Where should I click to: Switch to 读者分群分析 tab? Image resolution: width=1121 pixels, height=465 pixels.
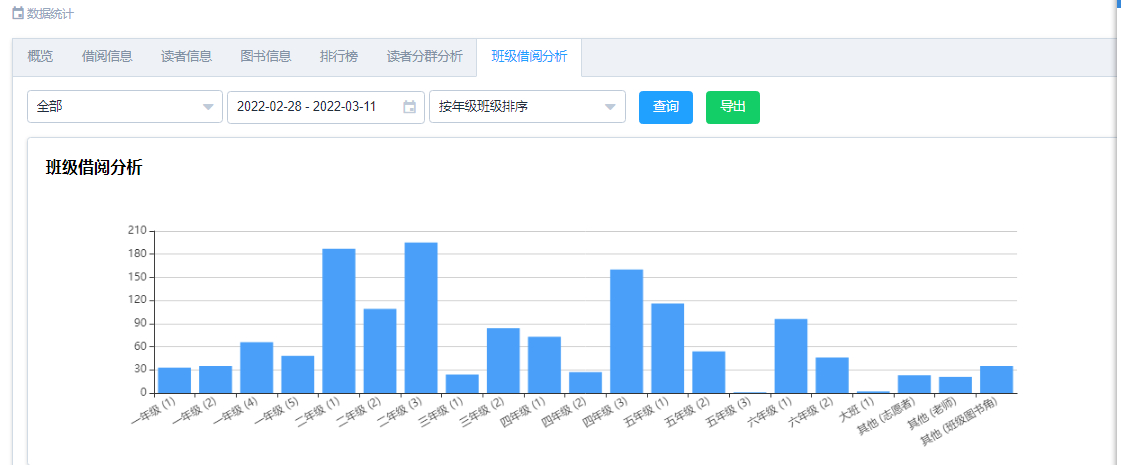[424, 57]
